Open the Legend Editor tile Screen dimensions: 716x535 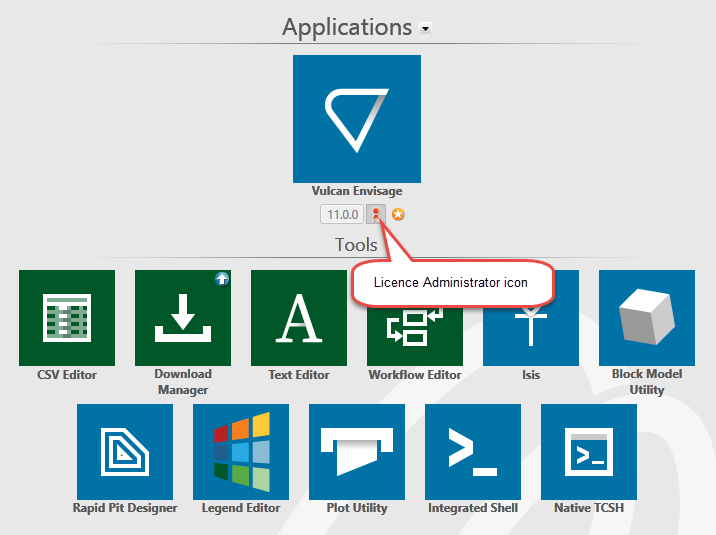pos(241,451)
